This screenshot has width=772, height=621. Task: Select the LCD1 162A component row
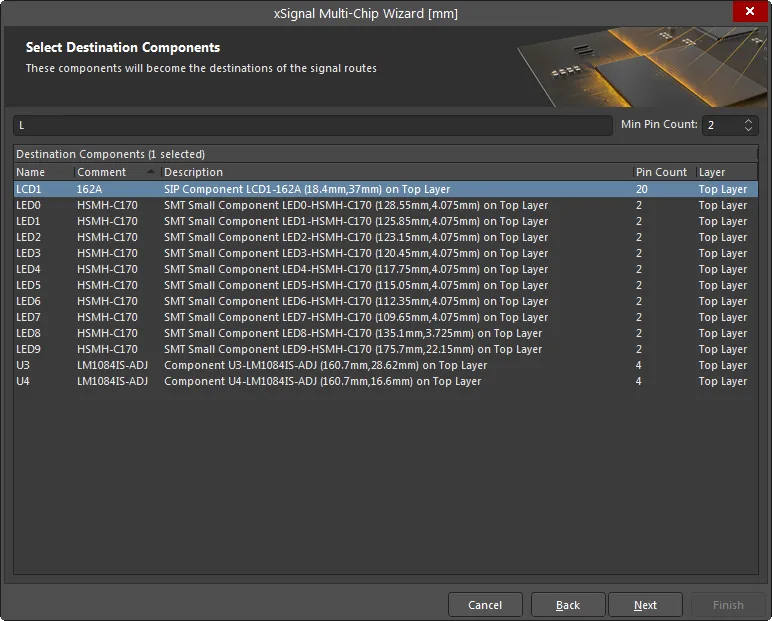coord(300,189)
